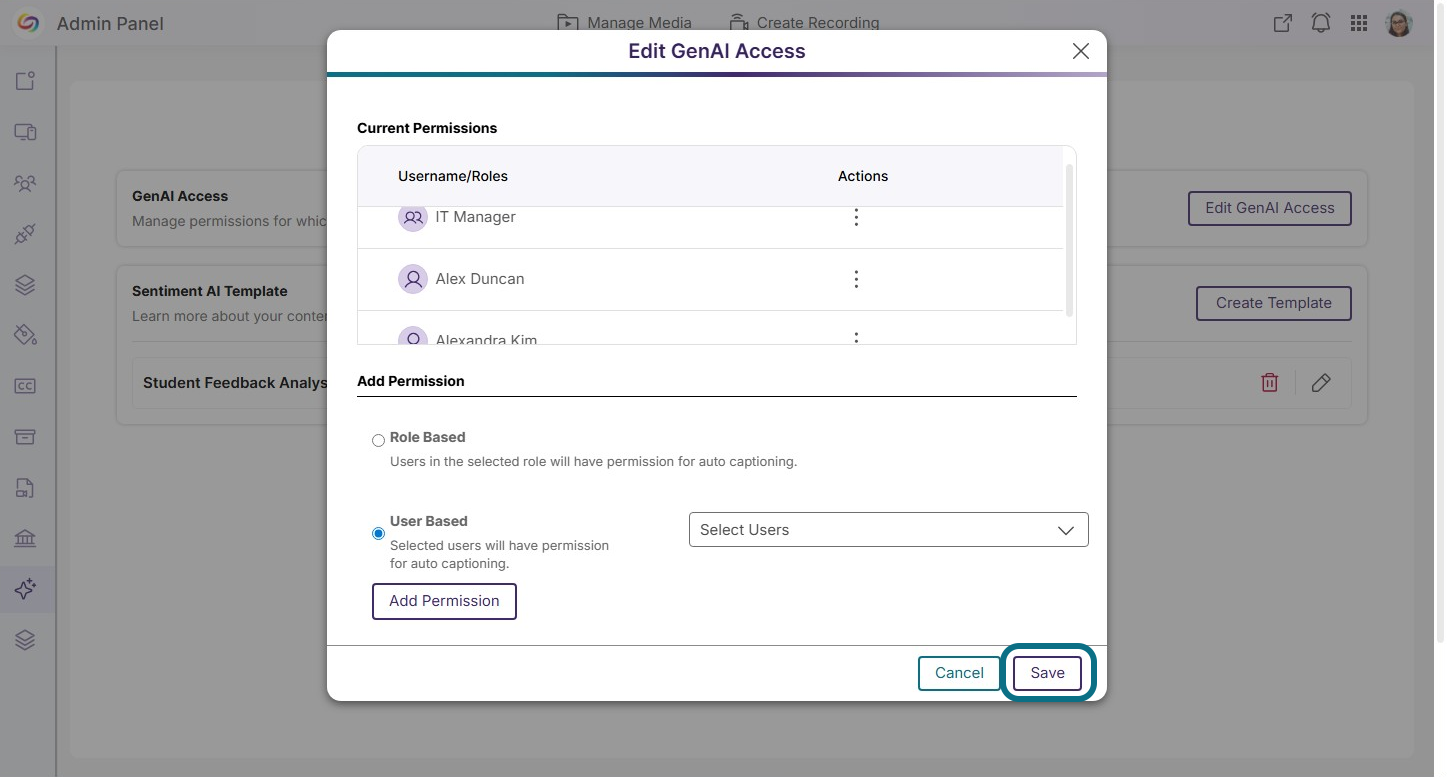Open actions menu for IT Manager
Screen dimensions: 1447x777
tap(856, 217)
